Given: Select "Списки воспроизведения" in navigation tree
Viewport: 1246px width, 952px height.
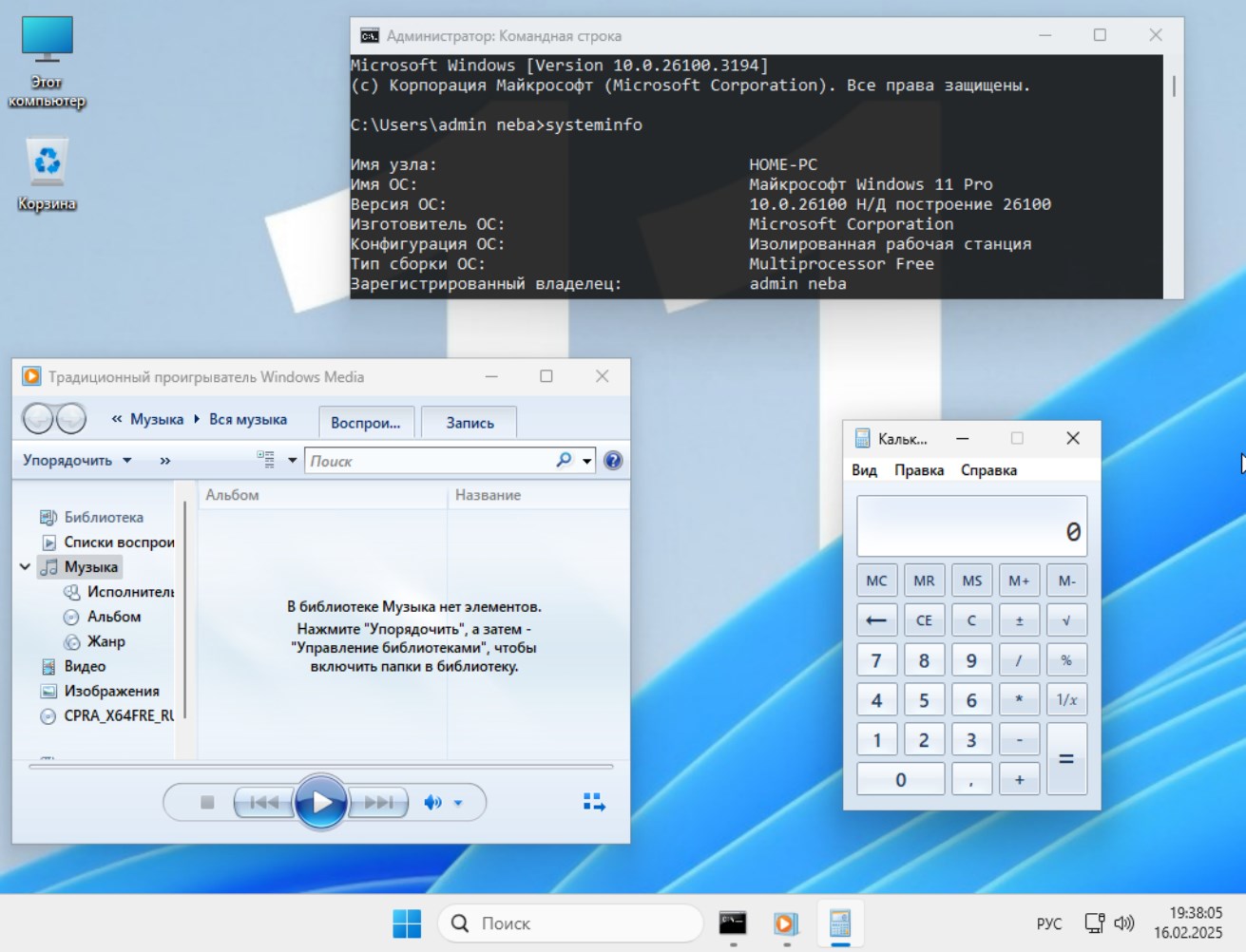Looking at the screenshot, I should pyautogui.click(x=108, y=543).
